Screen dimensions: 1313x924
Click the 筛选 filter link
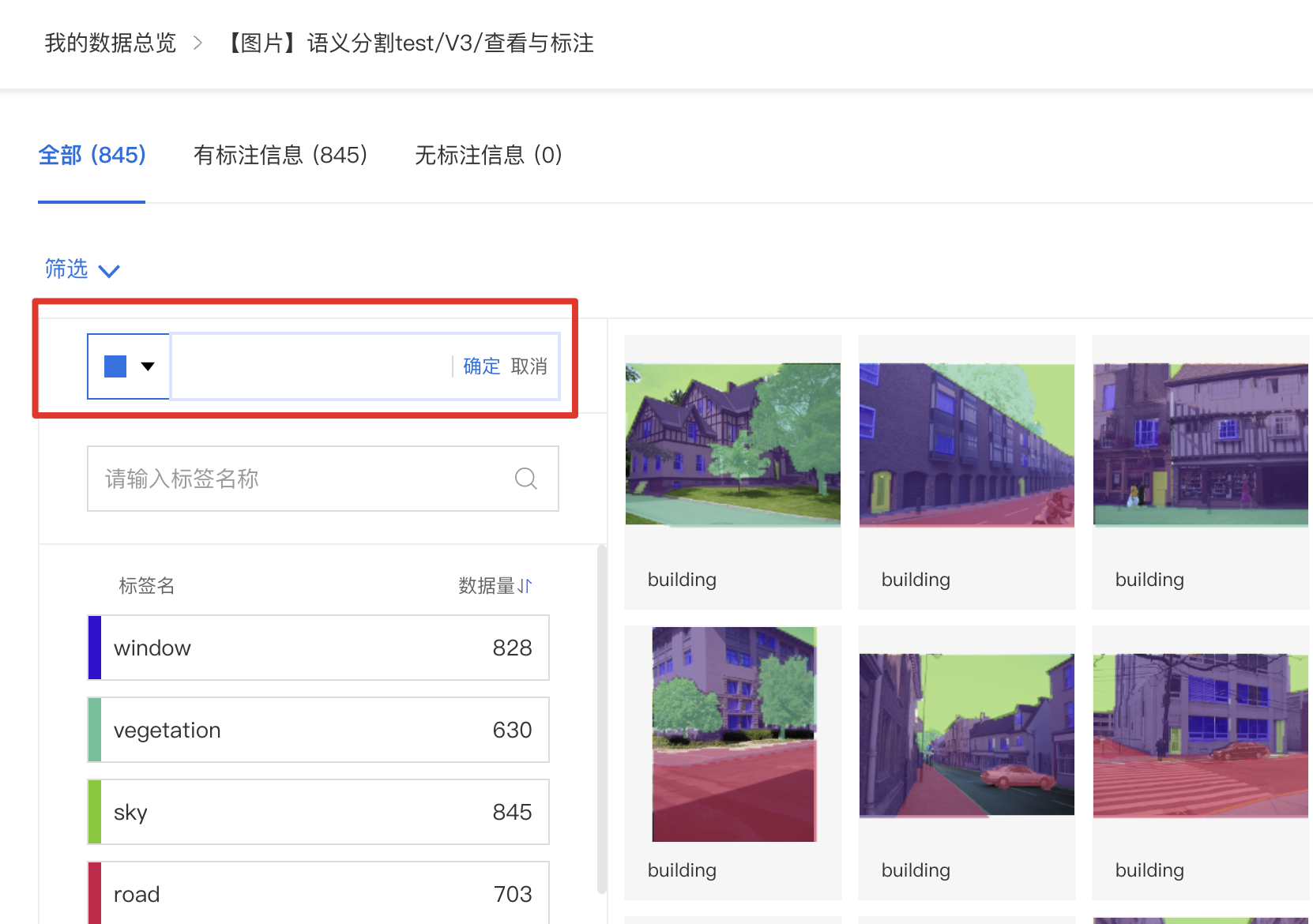(x=66, y=269)
